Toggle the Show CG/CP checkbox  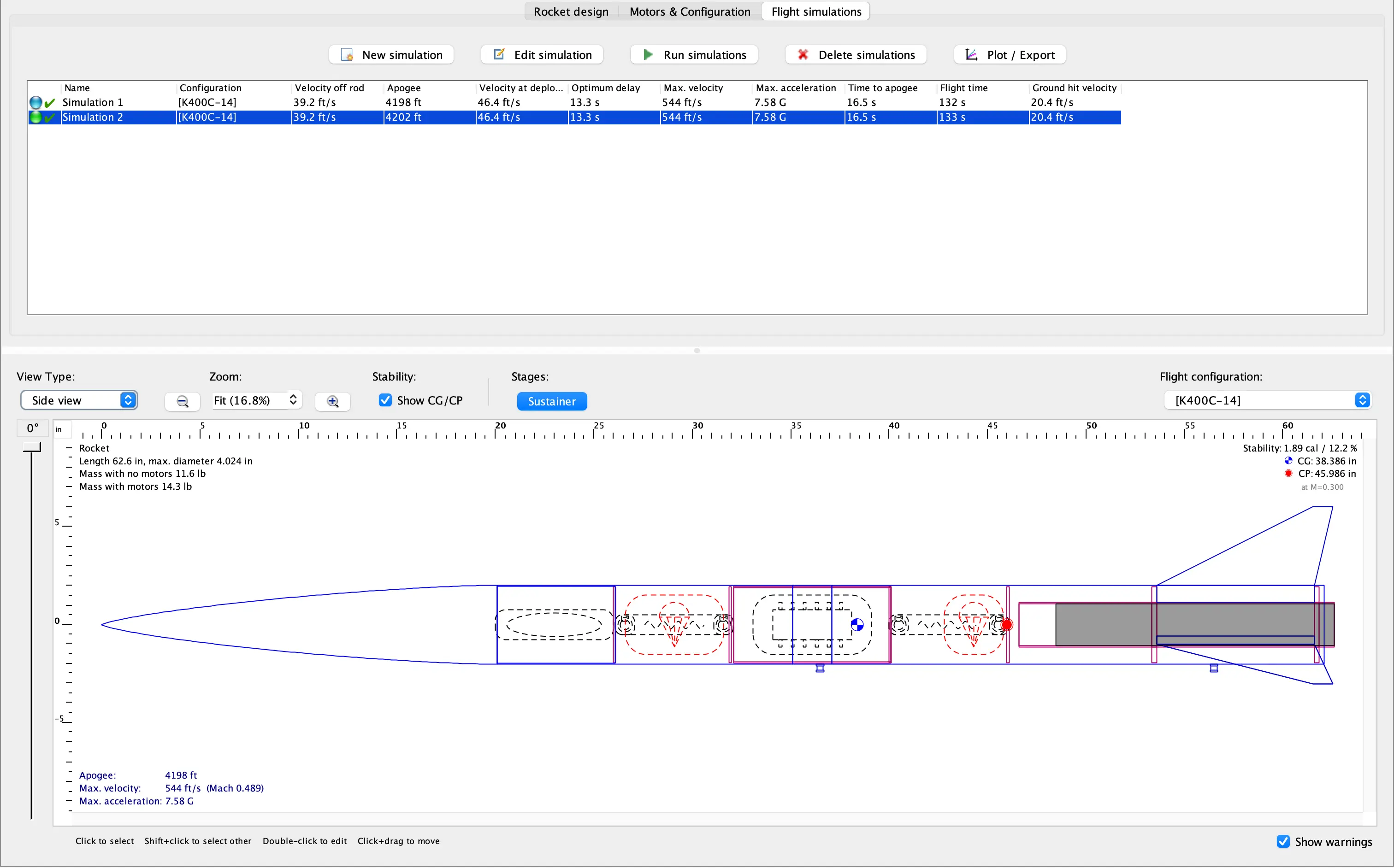point(385,400)
